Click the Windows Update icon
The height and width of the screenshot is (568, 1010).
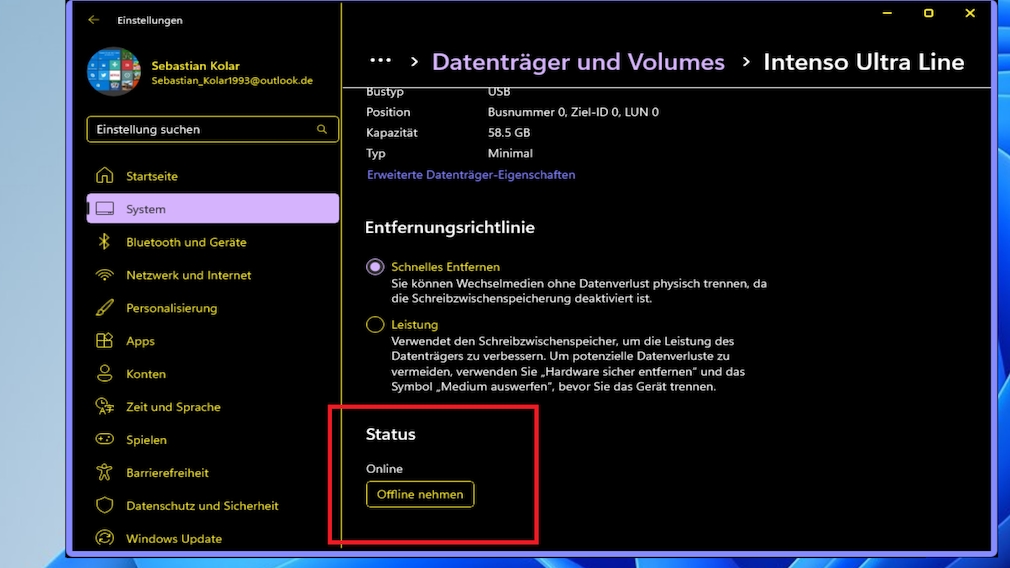104,538
